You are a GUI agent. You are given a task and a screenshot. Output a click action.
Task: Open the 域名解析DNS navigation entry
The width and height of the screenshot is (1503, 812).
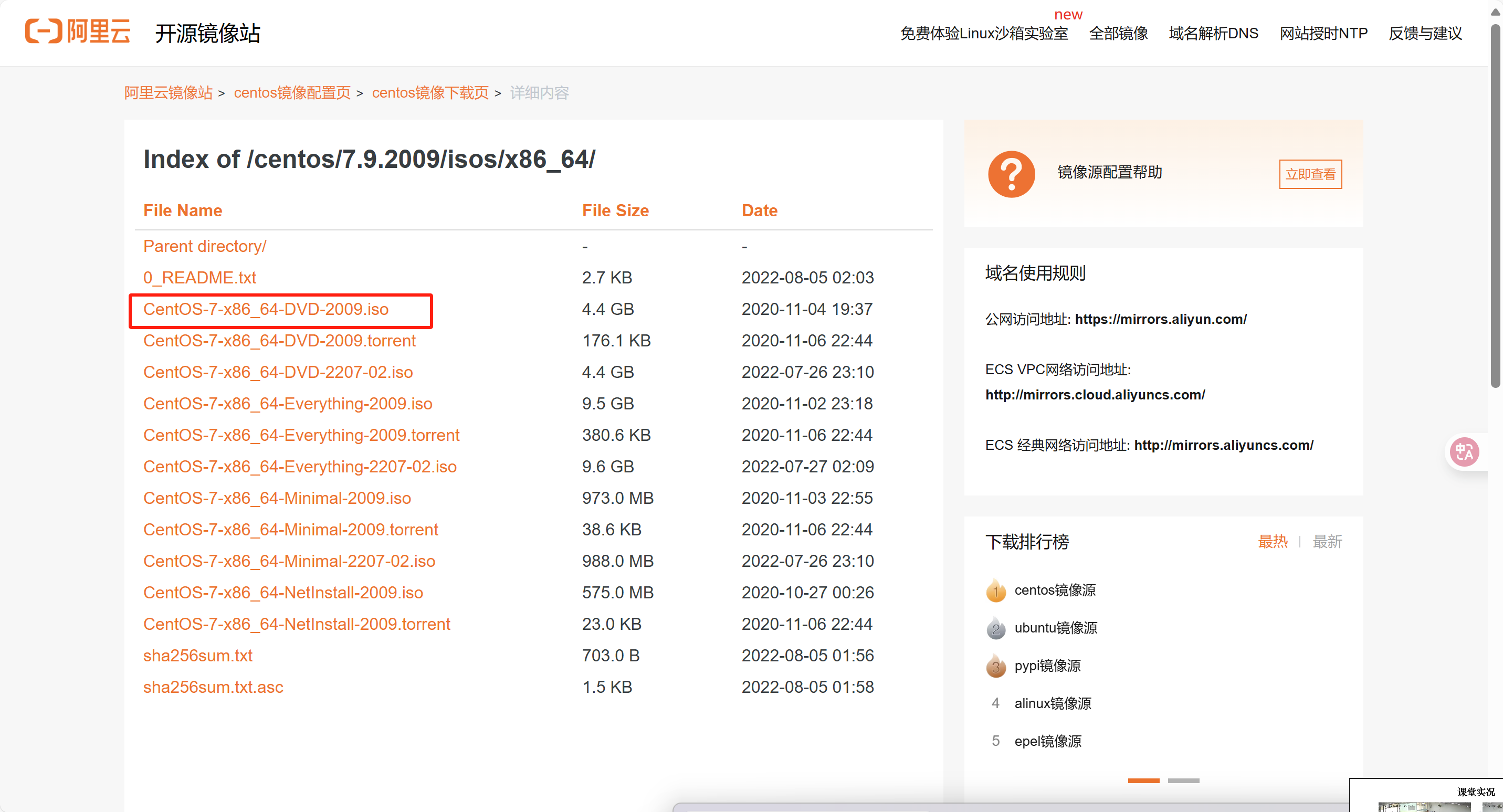point(1213,33)
